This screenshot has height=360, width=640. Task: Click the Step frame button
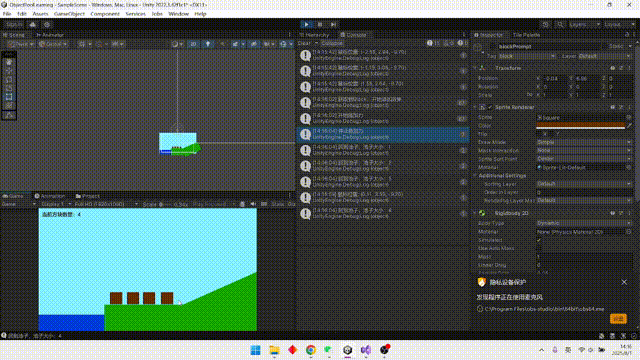pos(333,24)
